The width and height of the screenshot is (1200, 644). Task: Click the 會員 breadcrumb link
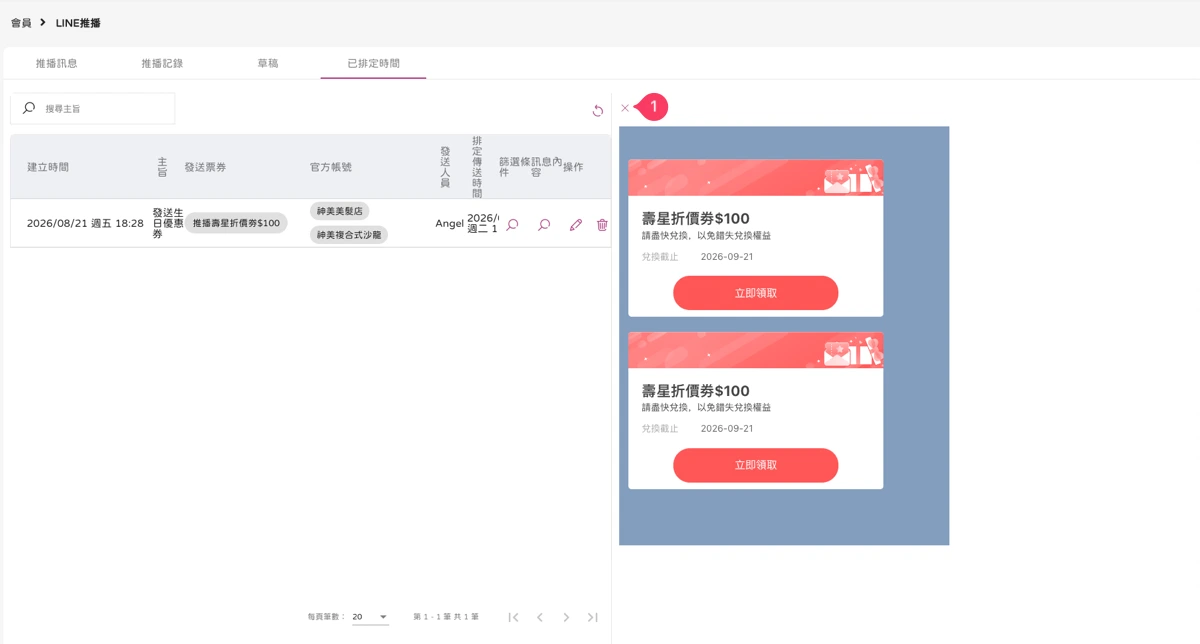click(21, 22)
